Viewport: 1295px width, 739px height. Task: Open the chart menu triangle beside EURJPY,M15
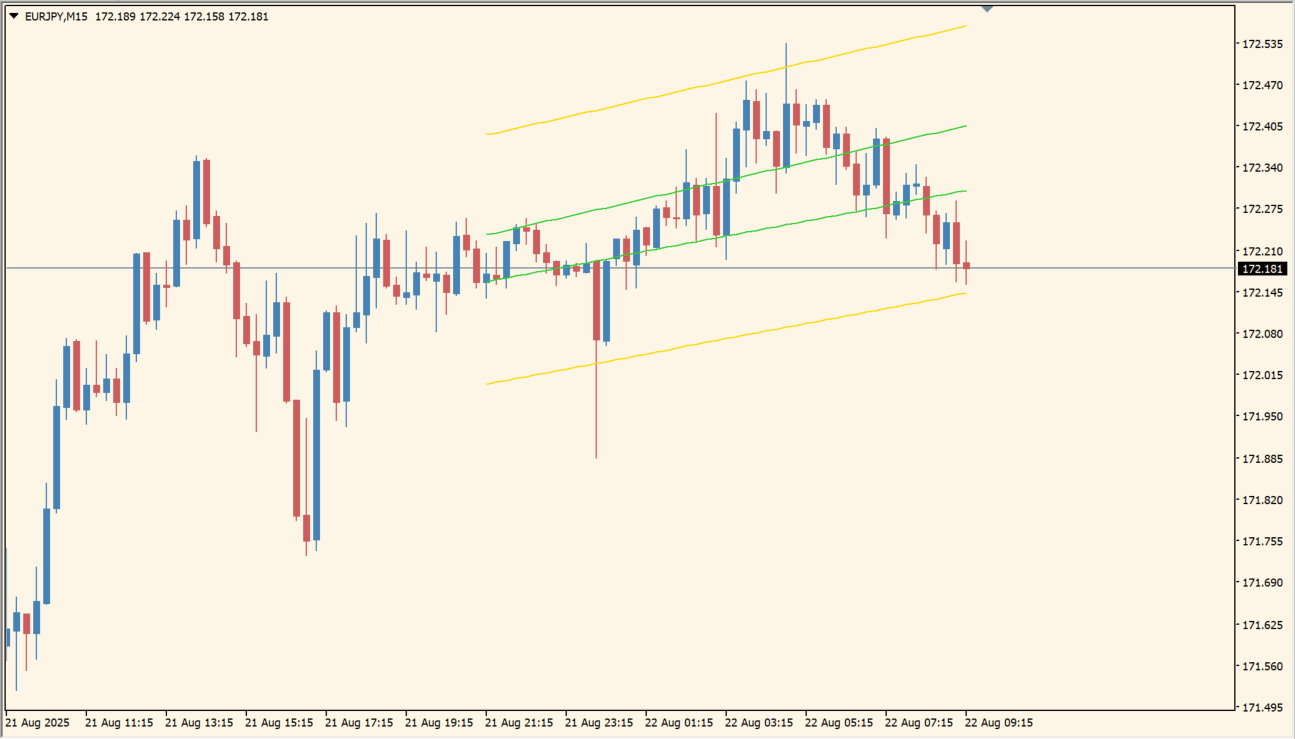pos(13,16)
